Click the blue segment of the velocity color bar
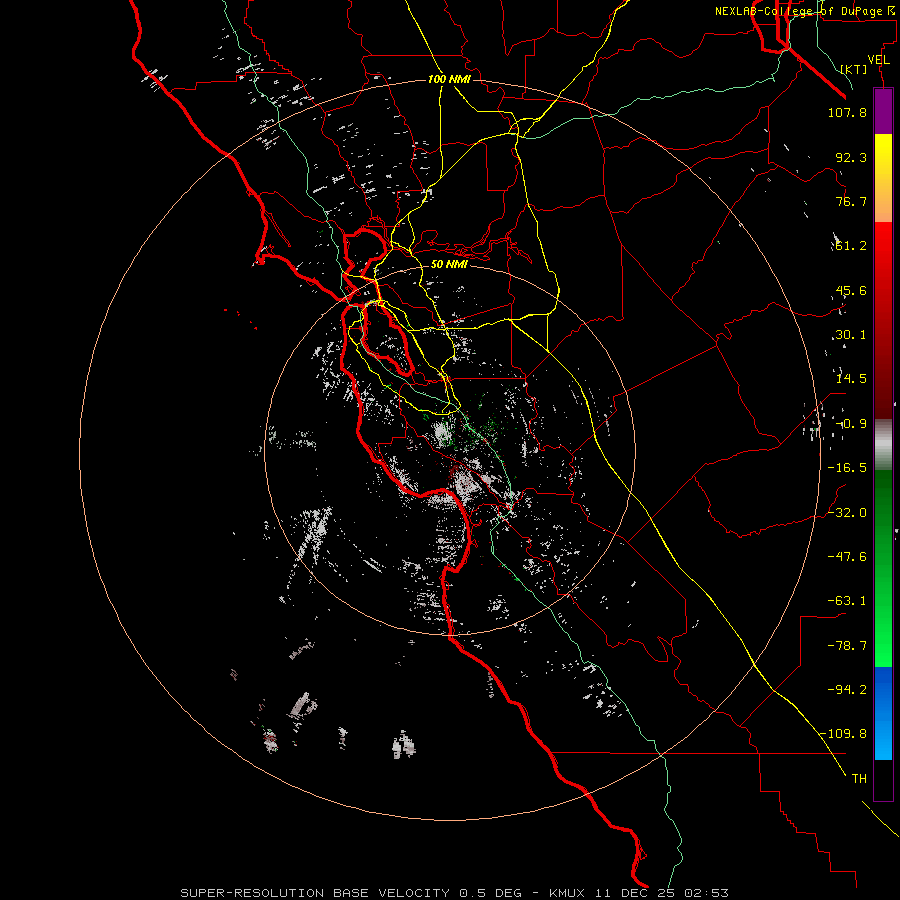The image size is (900, 900). tap(883, 713)
